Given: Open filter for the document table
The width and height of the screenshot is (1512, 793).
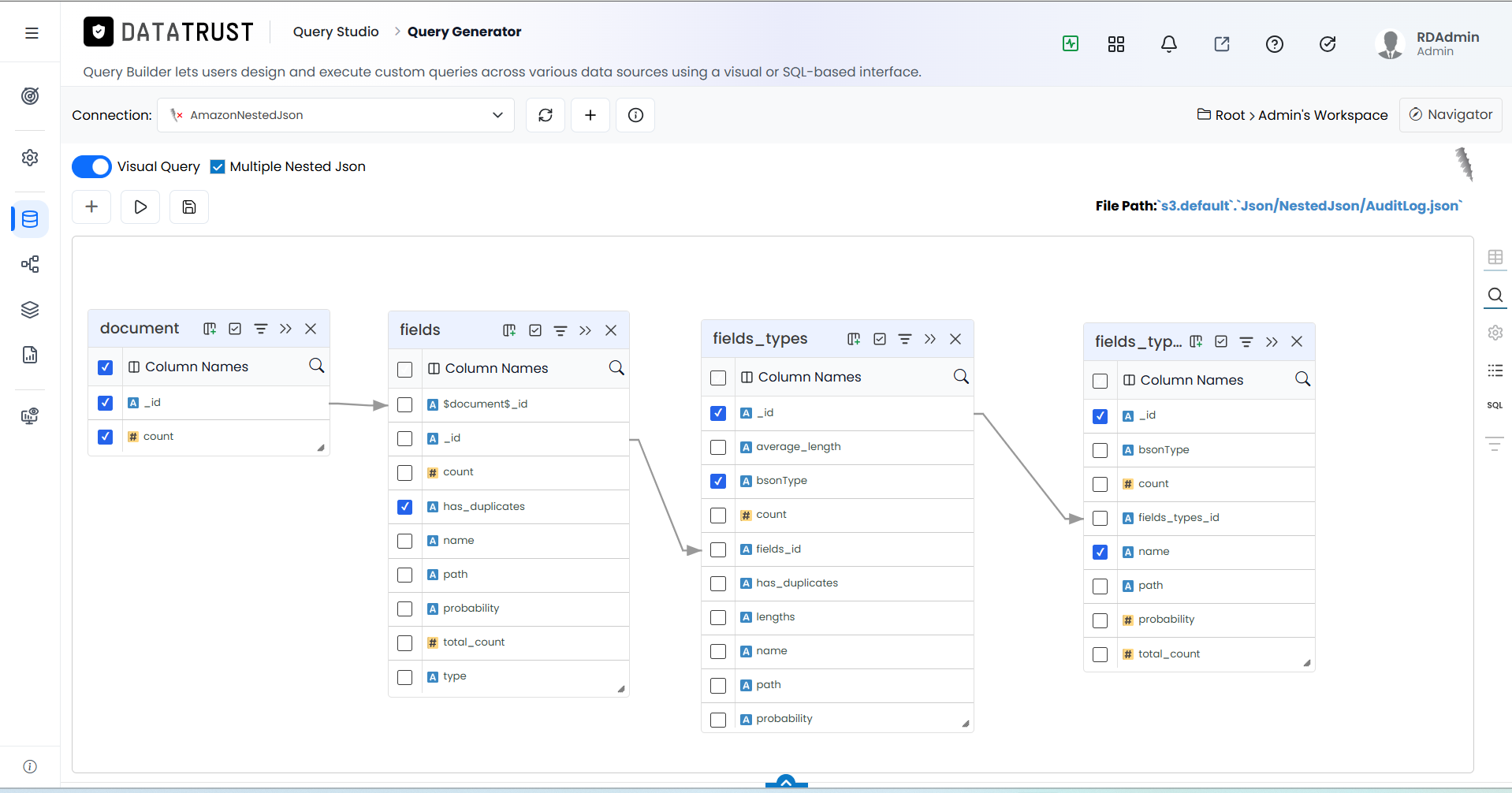Looking at the screenshot, I should point(261,329).
